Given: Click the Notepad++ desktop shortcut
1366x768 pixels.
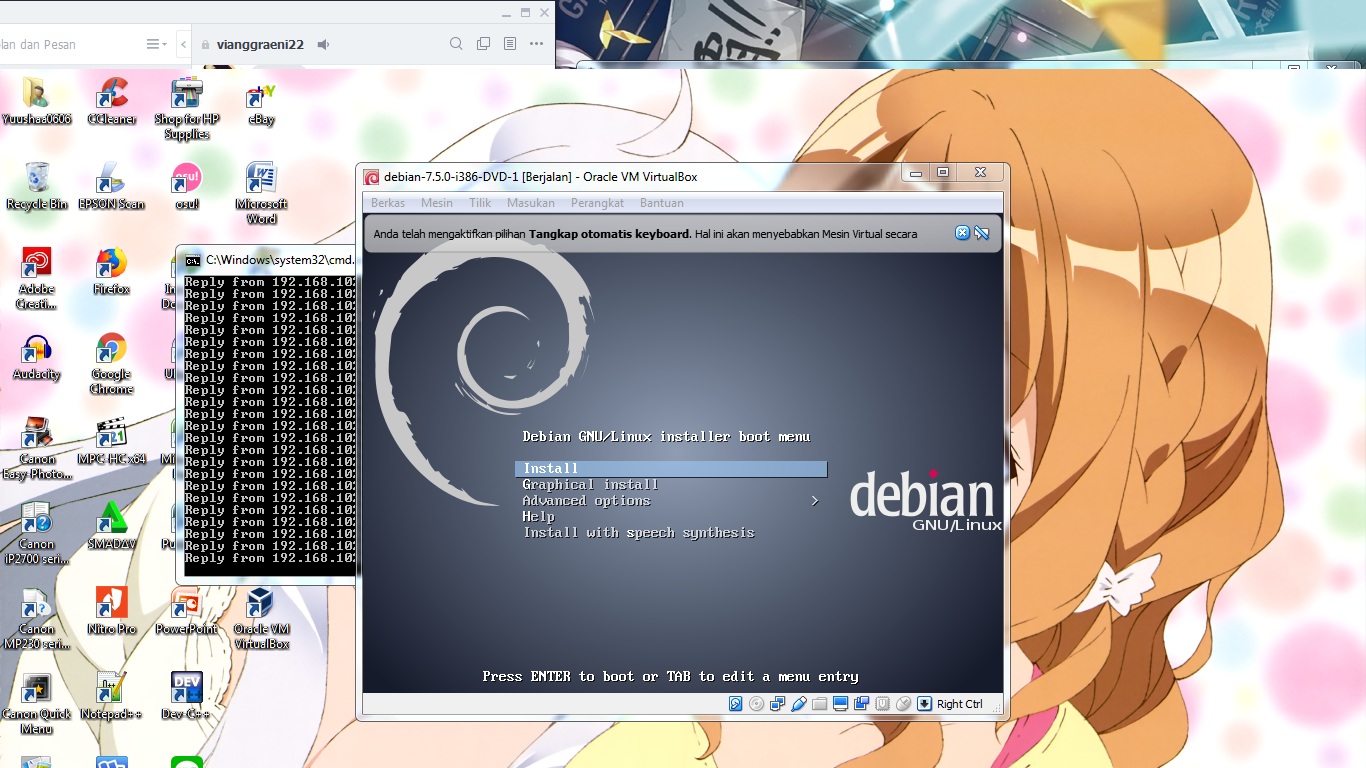Looking at the screenshot, I should [x=111, y=696].
